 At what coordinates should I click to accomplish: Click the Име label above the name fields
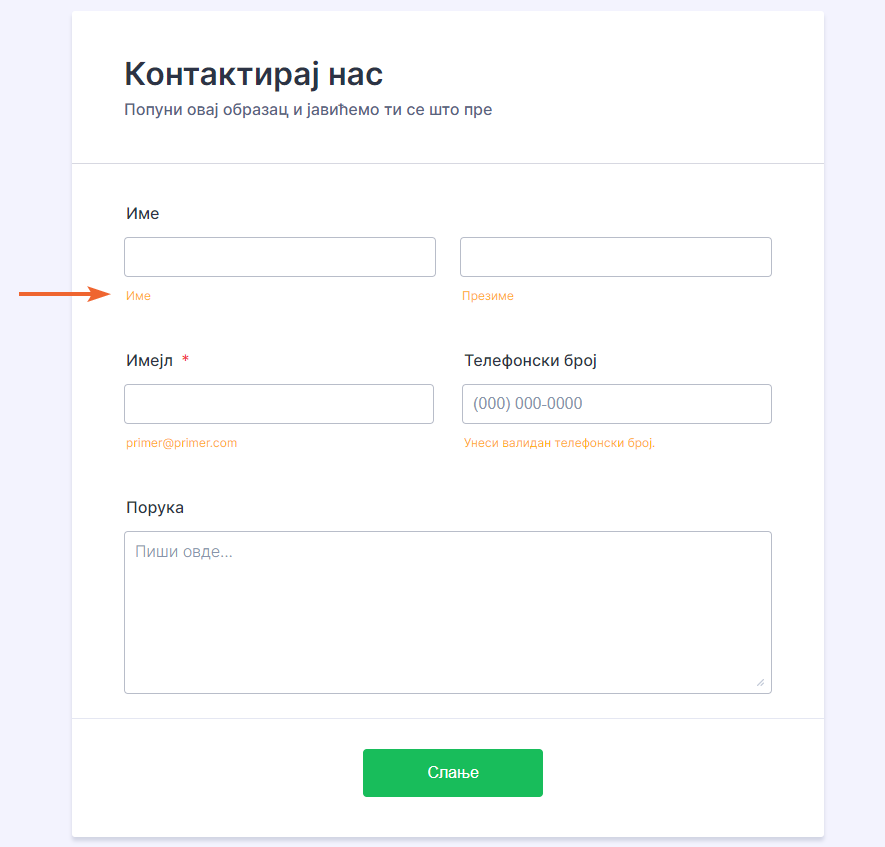point(142,213)
